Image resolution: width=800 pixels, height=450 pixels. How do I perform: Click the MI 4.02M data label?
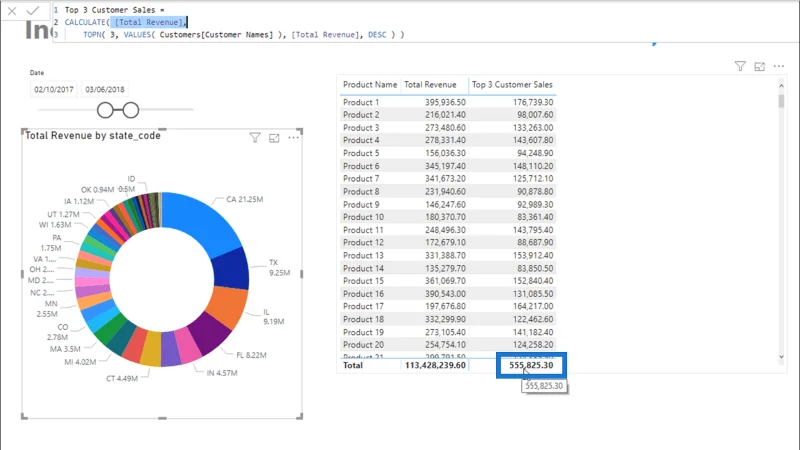pyautogui.click(x=80, y=362)
